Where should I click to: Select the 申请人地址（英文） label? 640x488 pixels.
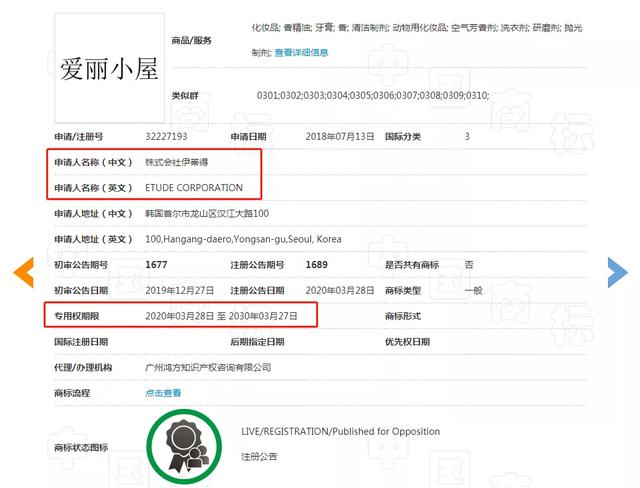(93, 239)
